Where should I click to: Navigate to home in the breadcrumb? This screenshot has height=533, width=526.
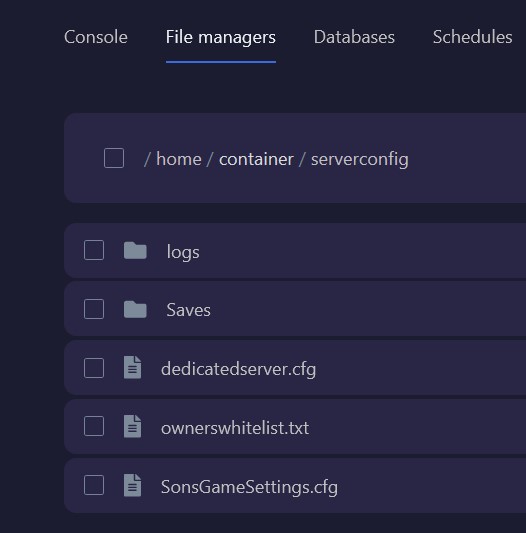click(179, 159)
